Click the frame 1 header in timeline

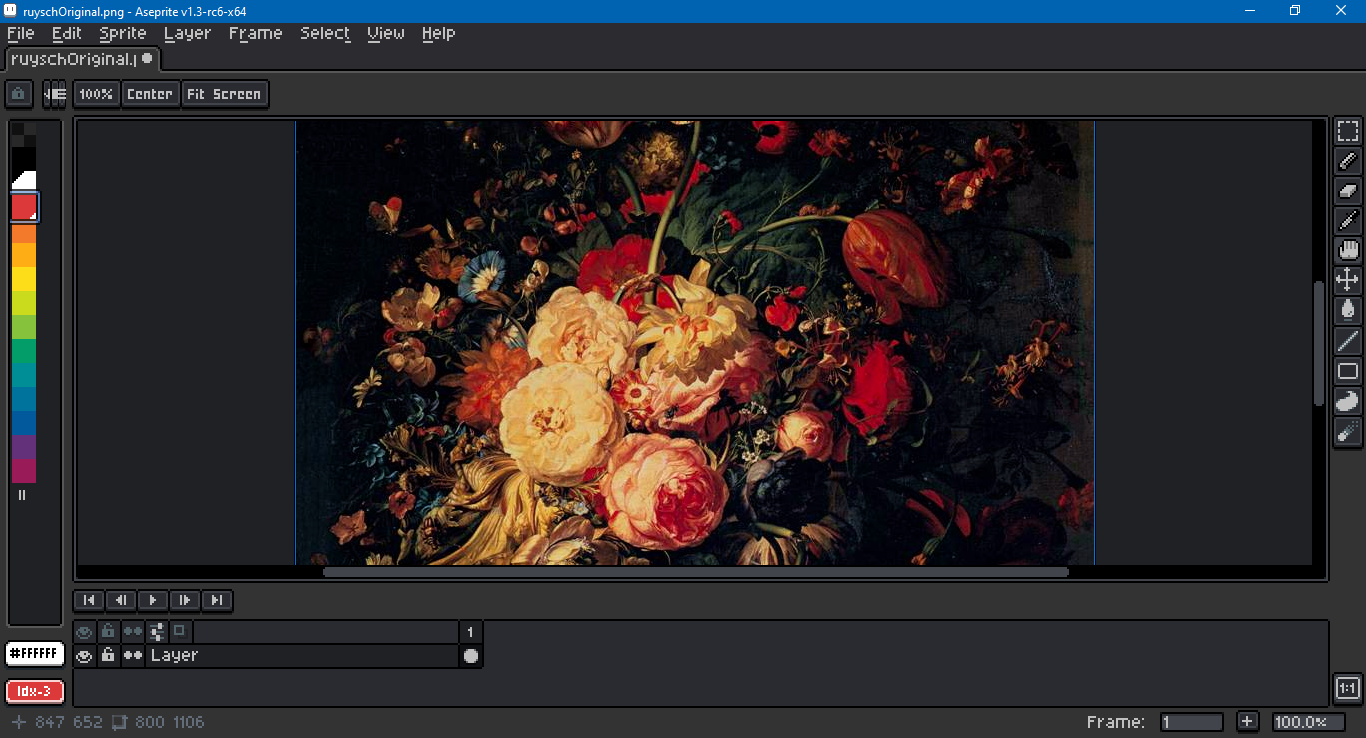pos(471,631)
